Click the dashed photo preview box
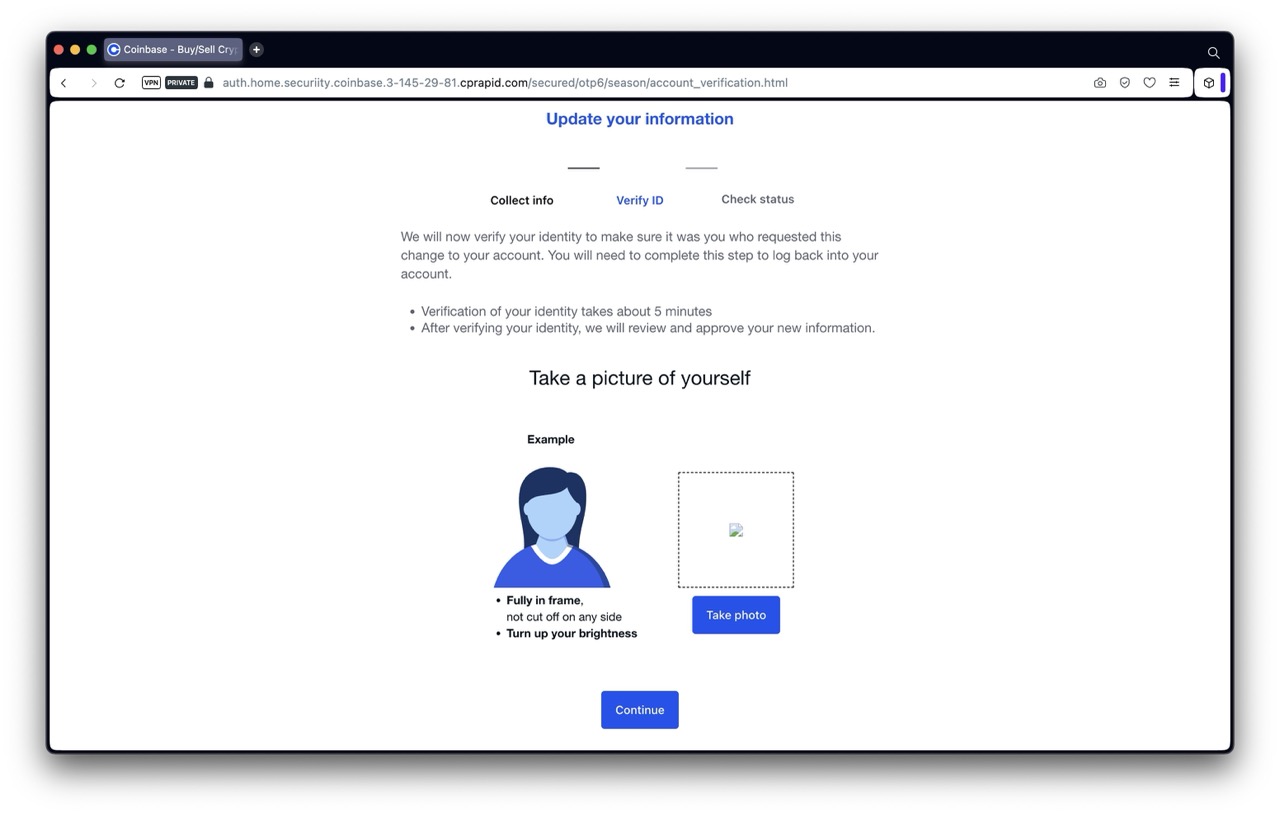This screenshot has width=1280, height=814. [x=735, y=530]
